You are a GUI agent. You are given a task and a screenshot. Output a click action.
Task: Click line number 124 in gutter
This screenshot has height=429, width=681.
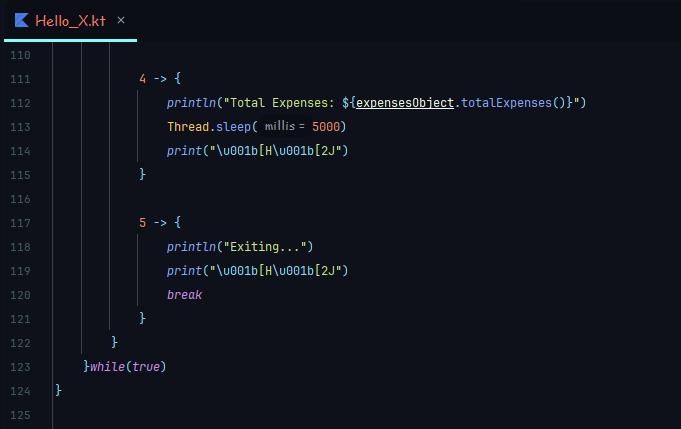coord(20,391)
